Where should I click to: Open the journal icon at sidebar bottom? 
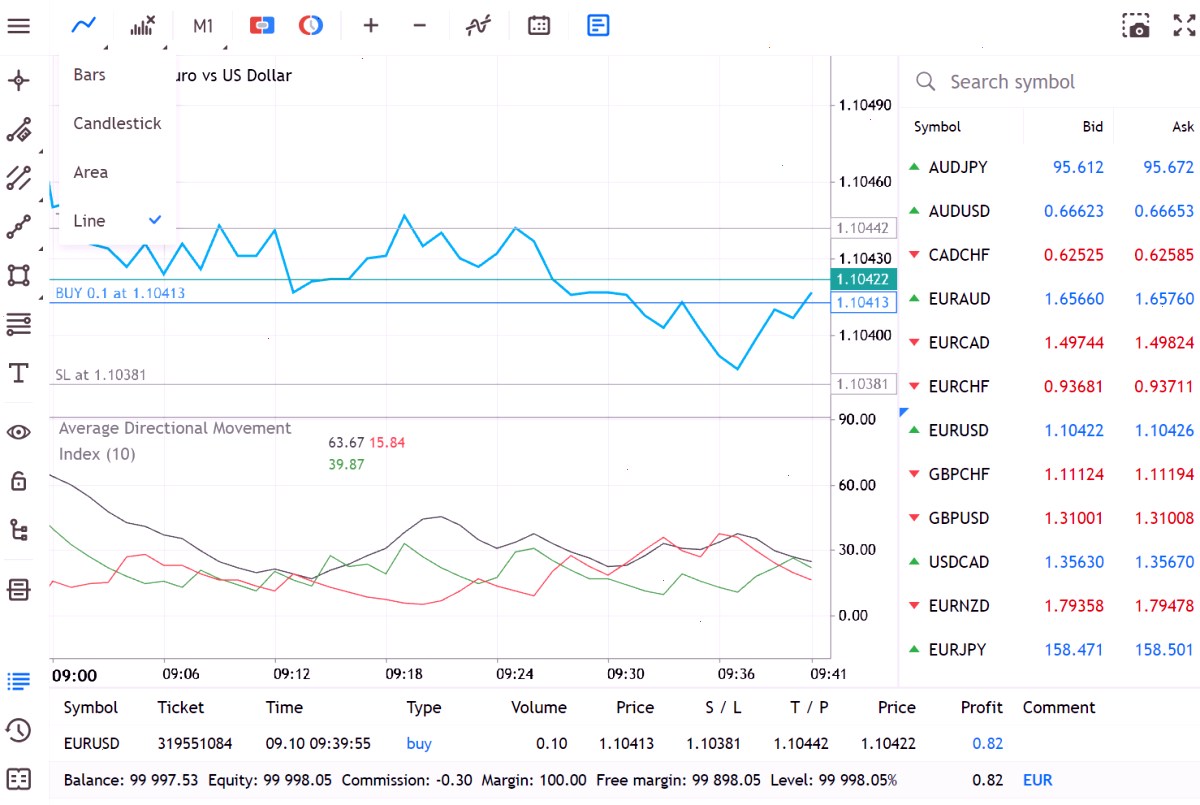tap(18, 778)
